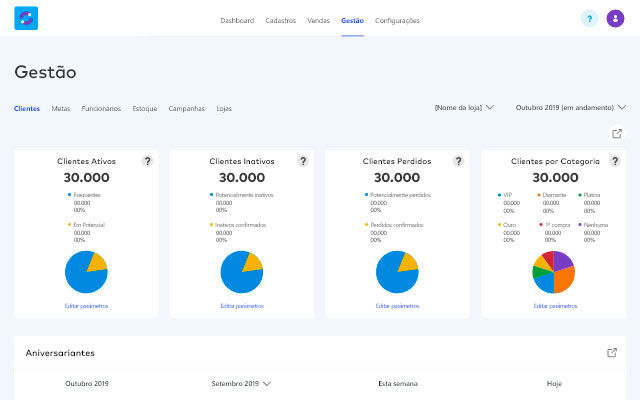Click the Clientes Perdidos help question mark
This screenshot has height=400, width=640.
coord(459,161)
